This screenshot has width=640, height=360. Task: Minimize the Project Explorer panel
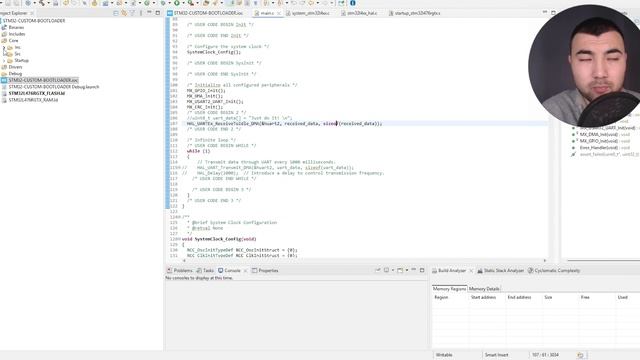(x=149, y=13)
